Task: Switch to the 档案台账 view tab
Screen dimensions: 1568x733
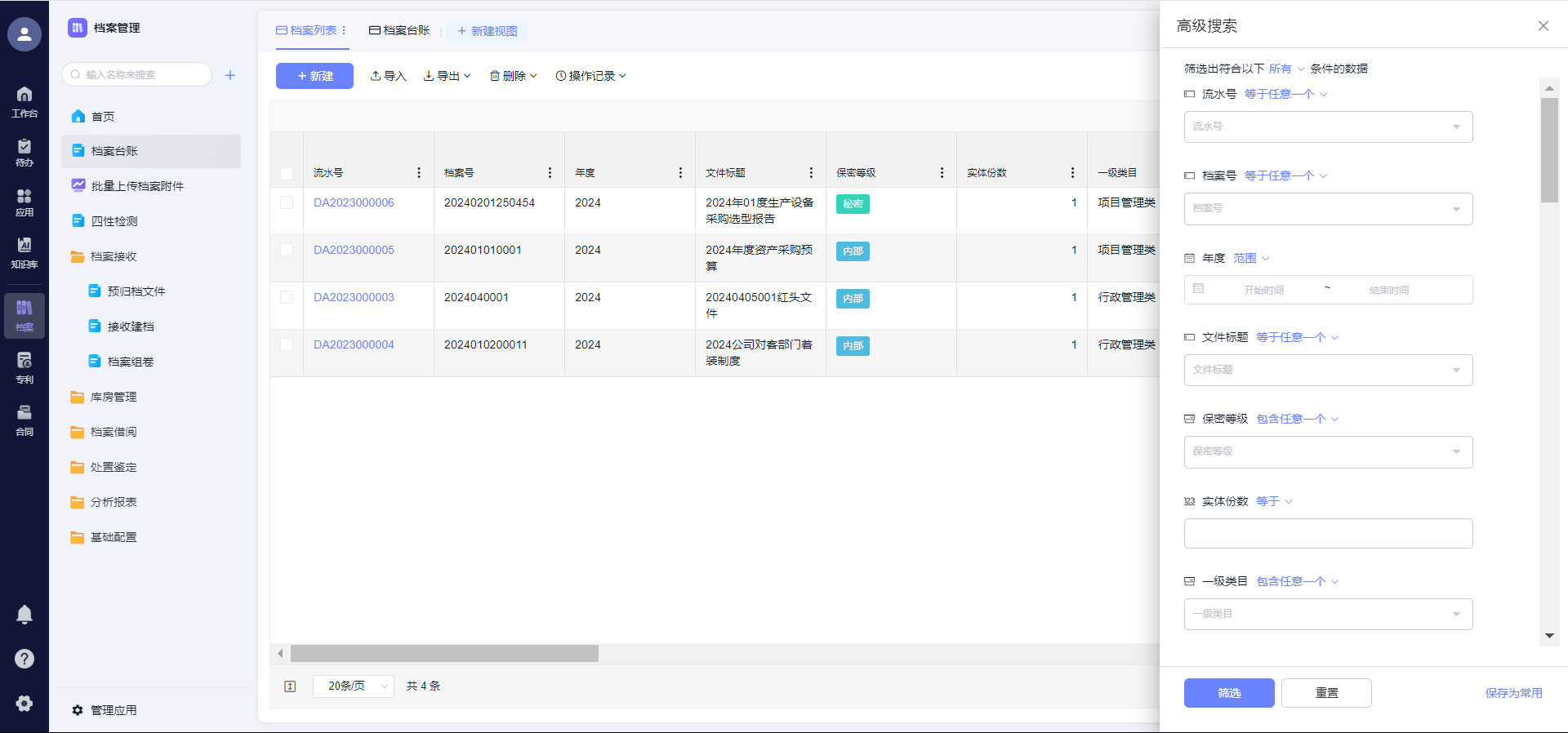Action: (x=399, y=31)
